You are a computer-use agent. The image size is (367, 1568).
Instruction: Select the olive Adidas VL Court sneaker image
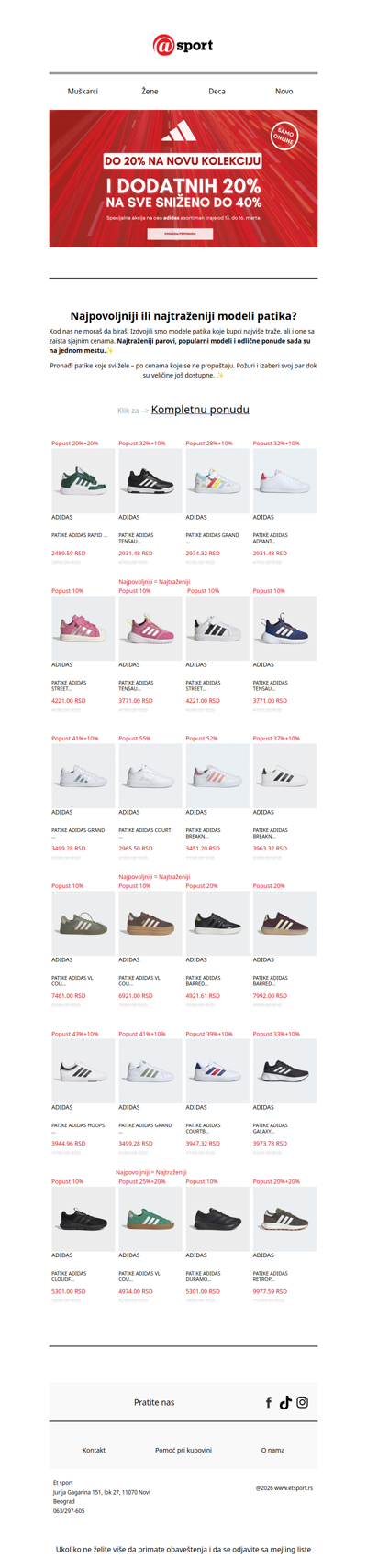tap(83, 923)
